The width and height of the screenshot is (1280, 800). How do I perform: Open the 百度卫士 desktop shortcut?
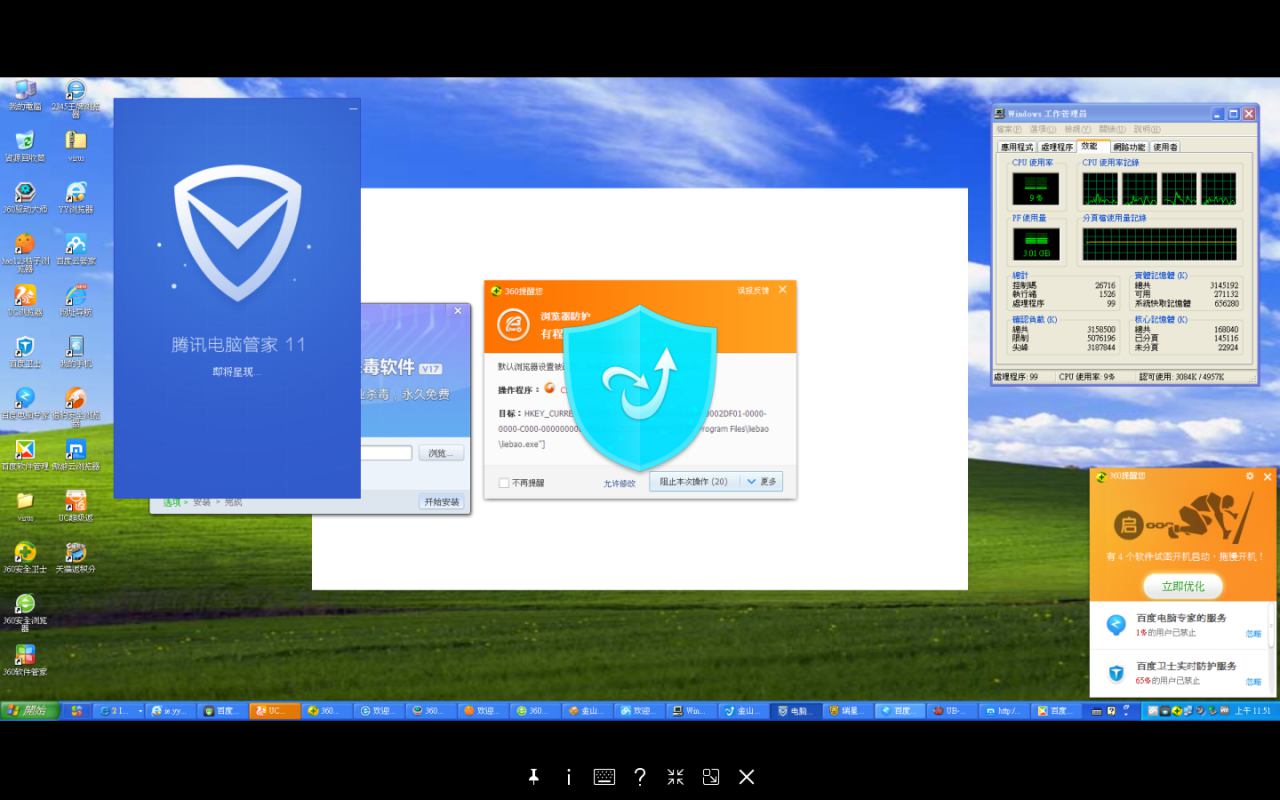(x=25, y=353)
